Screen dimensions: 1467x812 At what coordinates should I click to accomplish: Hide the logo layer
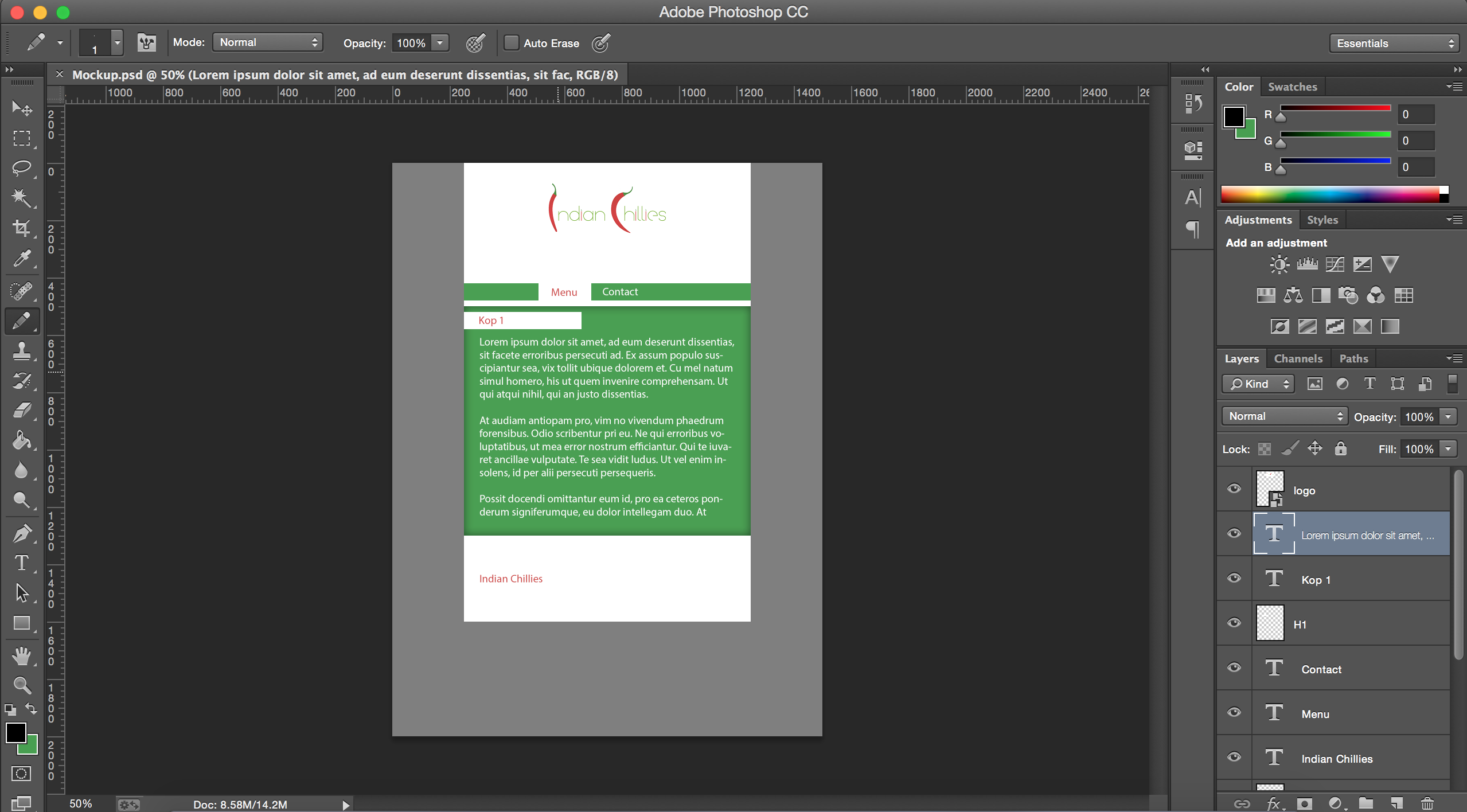[1234, 489]
